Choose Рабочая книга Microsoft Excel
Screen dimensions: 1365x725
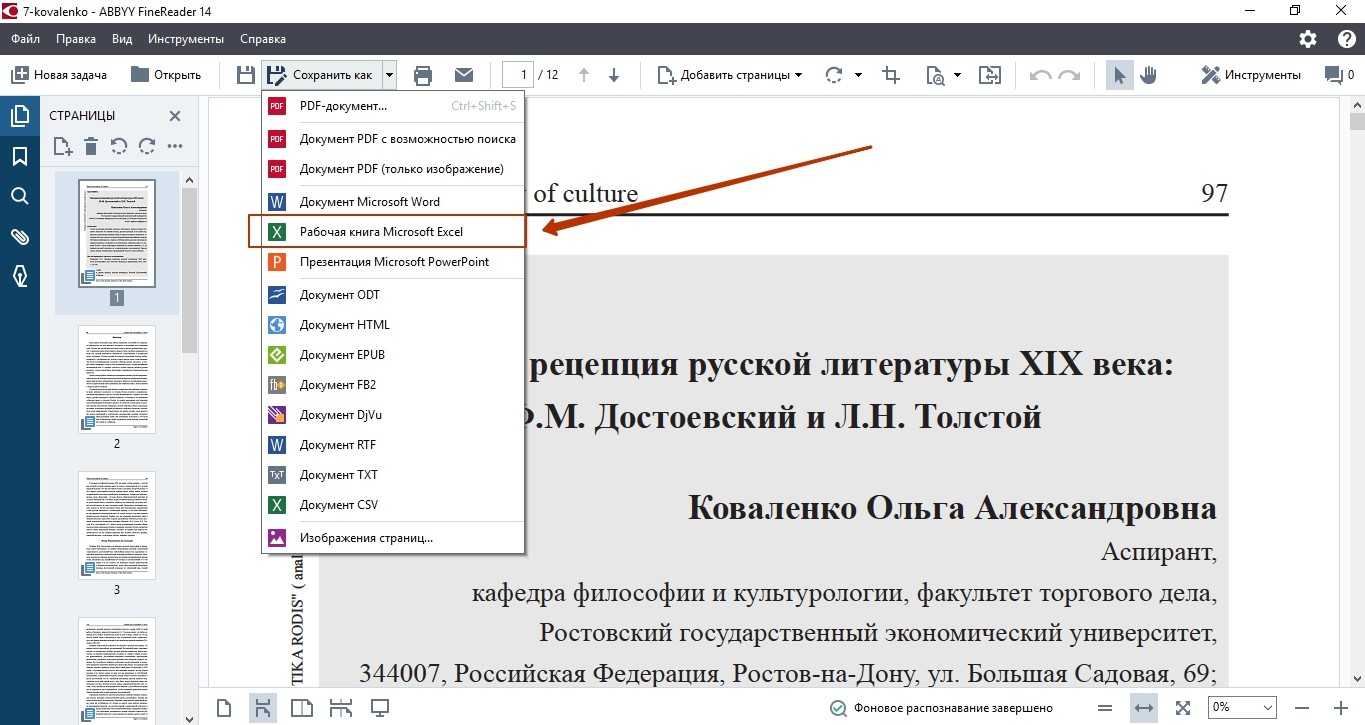pyautogui.click(x=393, y=232)
